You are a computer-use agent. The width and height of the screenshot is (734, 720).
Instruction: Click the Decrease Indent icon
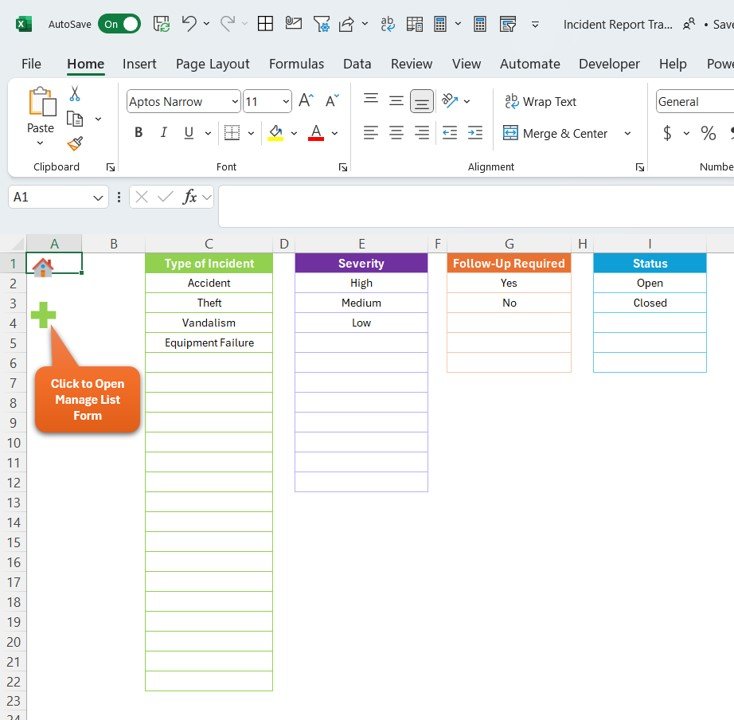click(450, 133)
